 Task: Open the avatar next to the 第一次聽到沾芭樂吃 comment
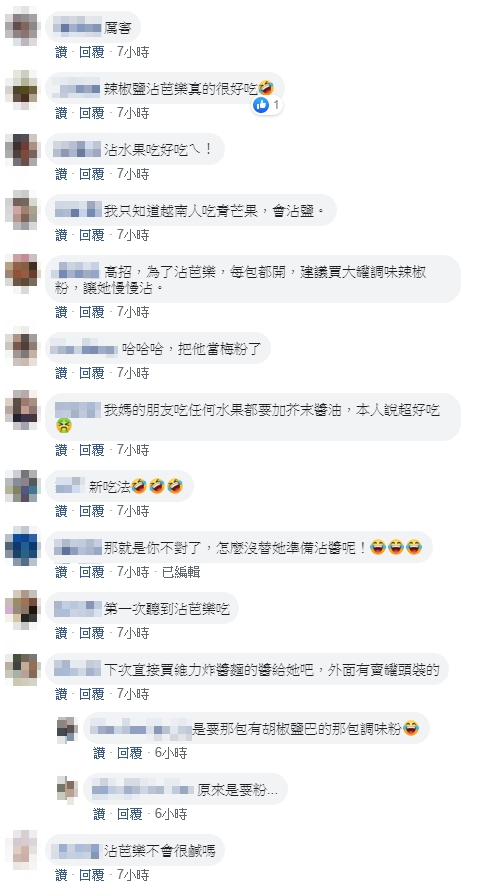(21, 608)
